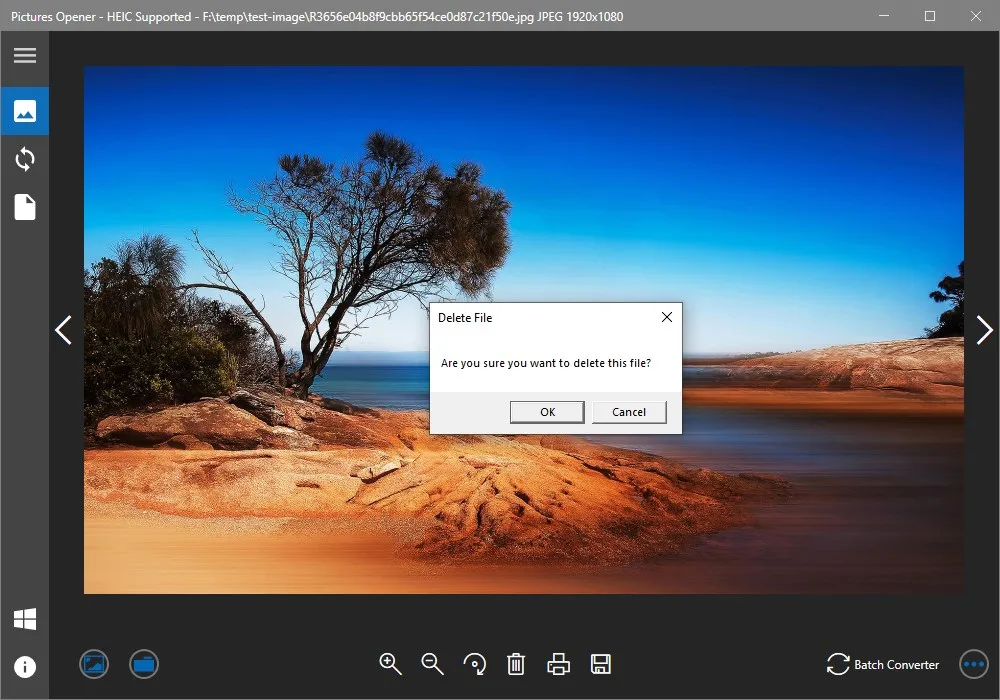Open image file with circular picture button
This screenshot has height=700, width=1000.
tap(94, 664)
